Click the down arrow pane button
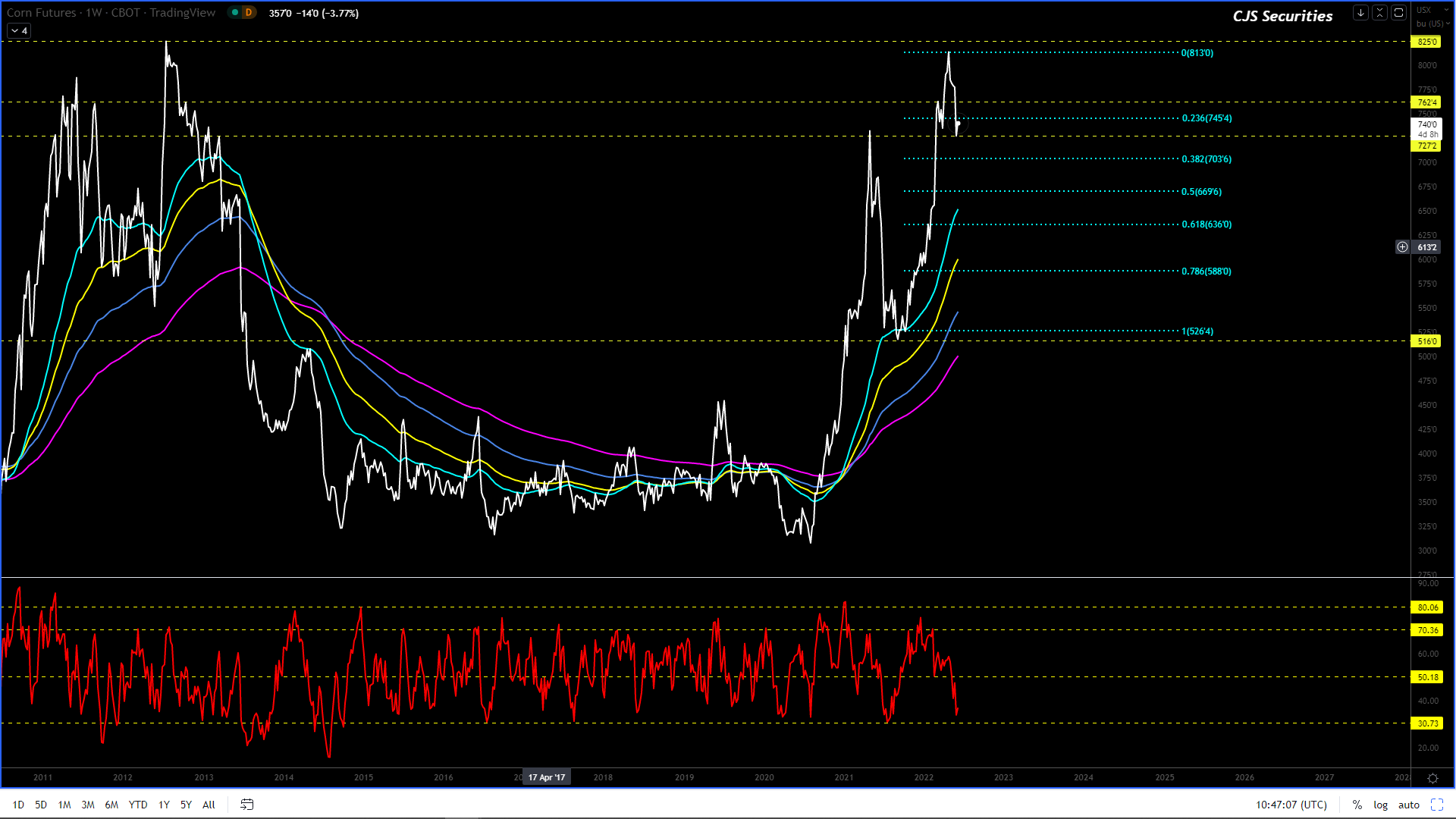 point(1360,13)
